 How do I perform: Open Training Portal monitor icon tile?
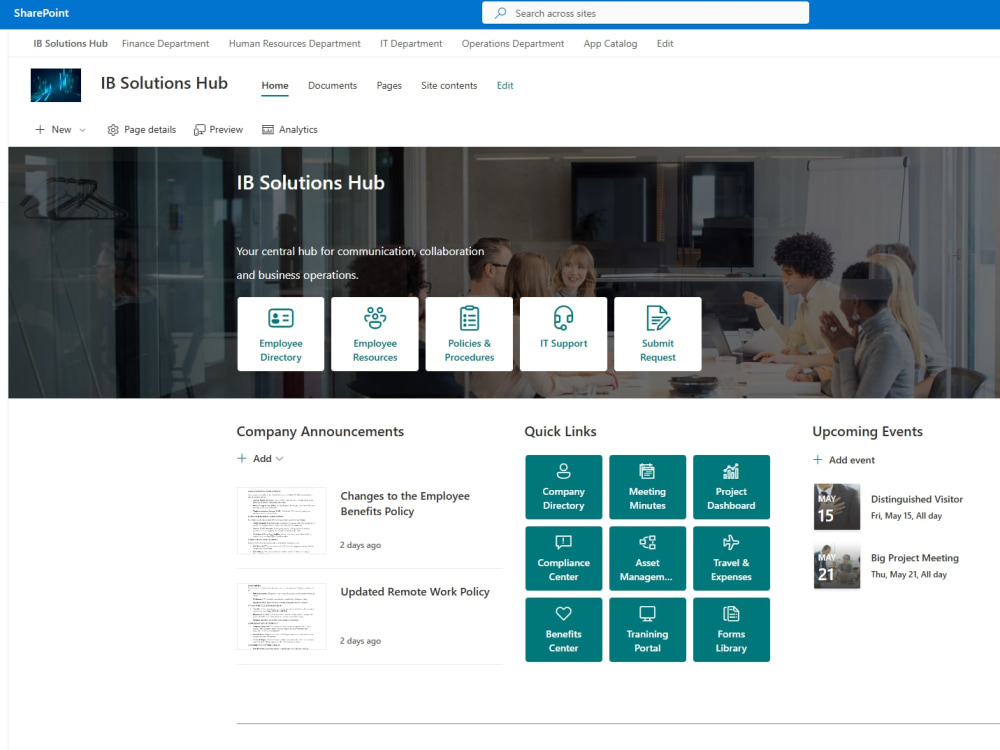click(x=647, y=614)
